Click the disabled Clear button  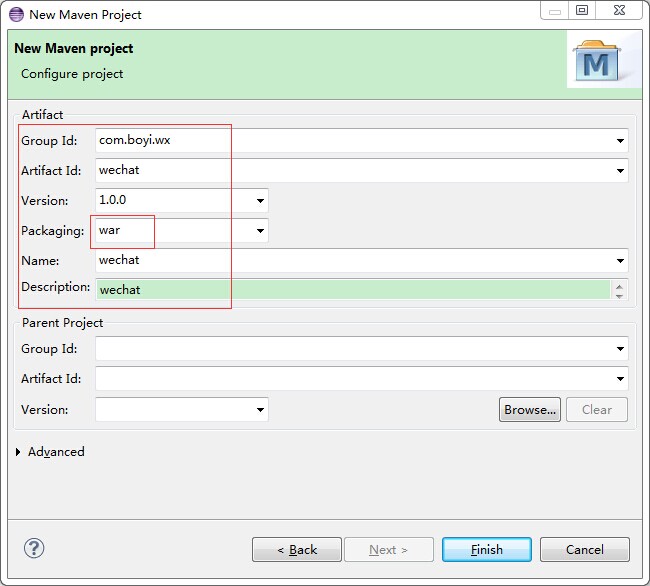[x=597, y=409]
